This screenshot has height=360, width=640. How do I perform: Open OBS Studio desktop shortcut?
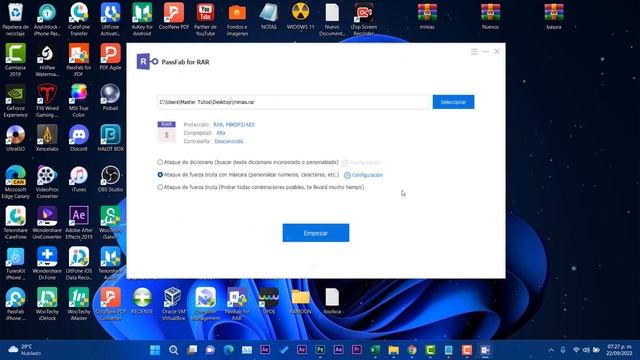110,179
